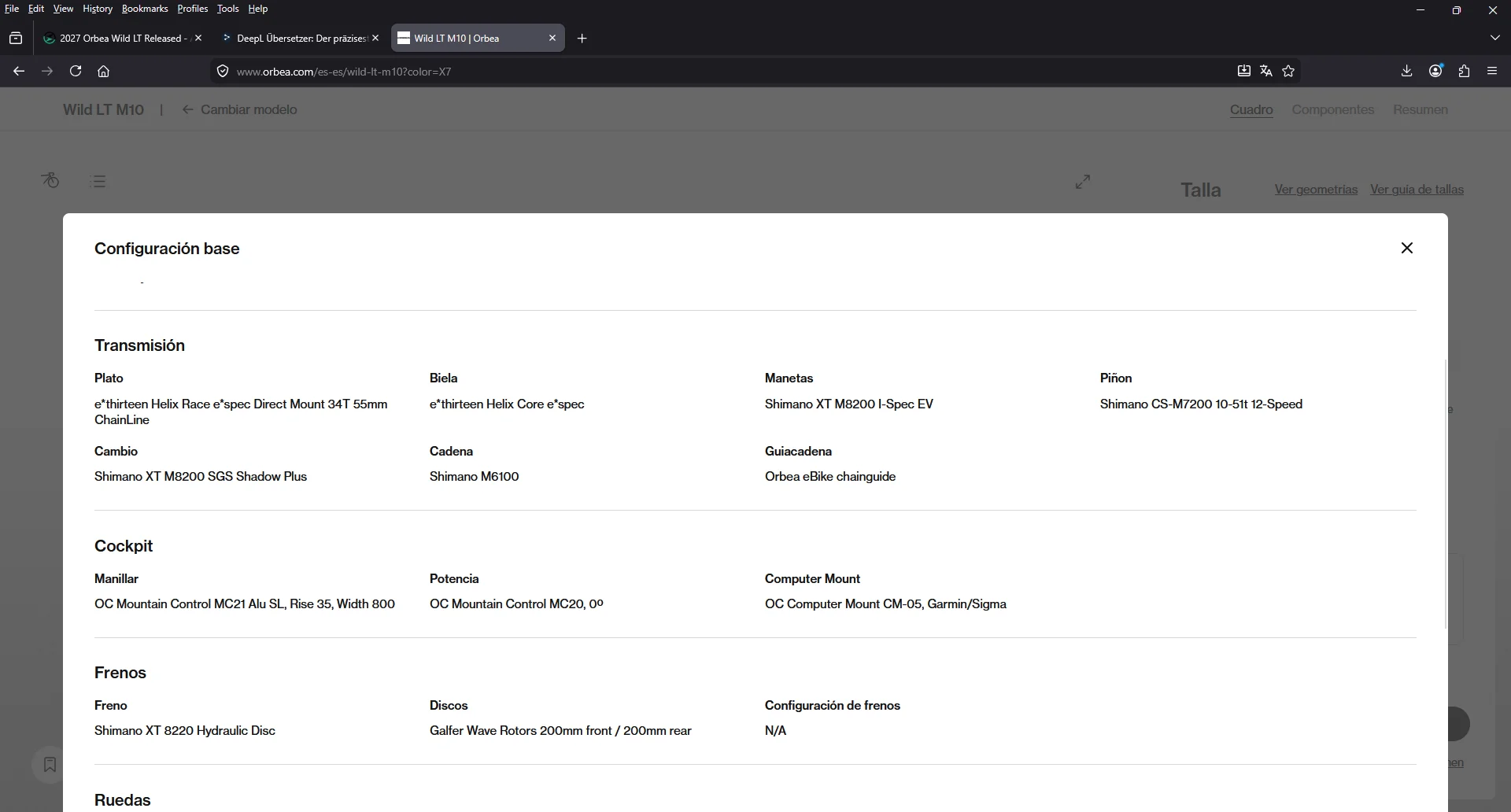Click the Shimano XT 8220 Hydraulic Disc text

185,731
